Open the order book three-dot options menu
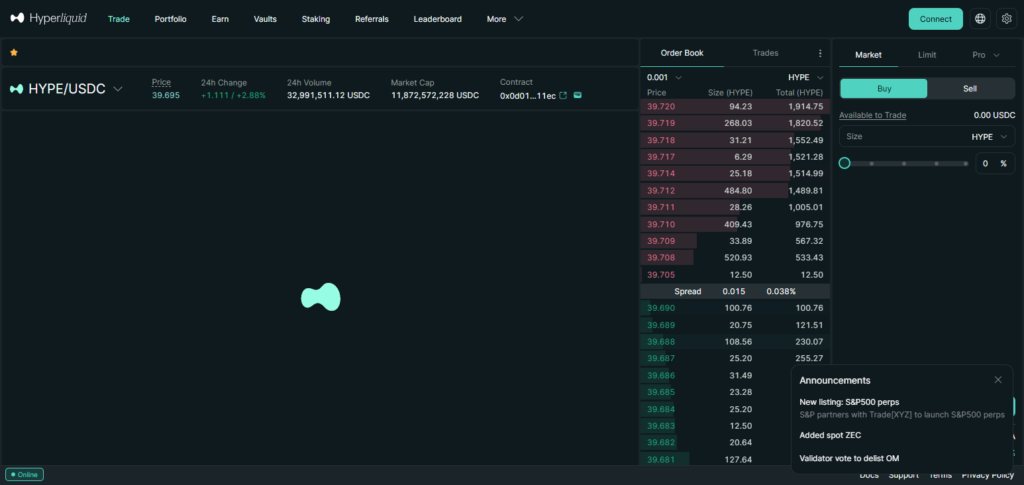The image size is (1024, 485). coord(820,53)
